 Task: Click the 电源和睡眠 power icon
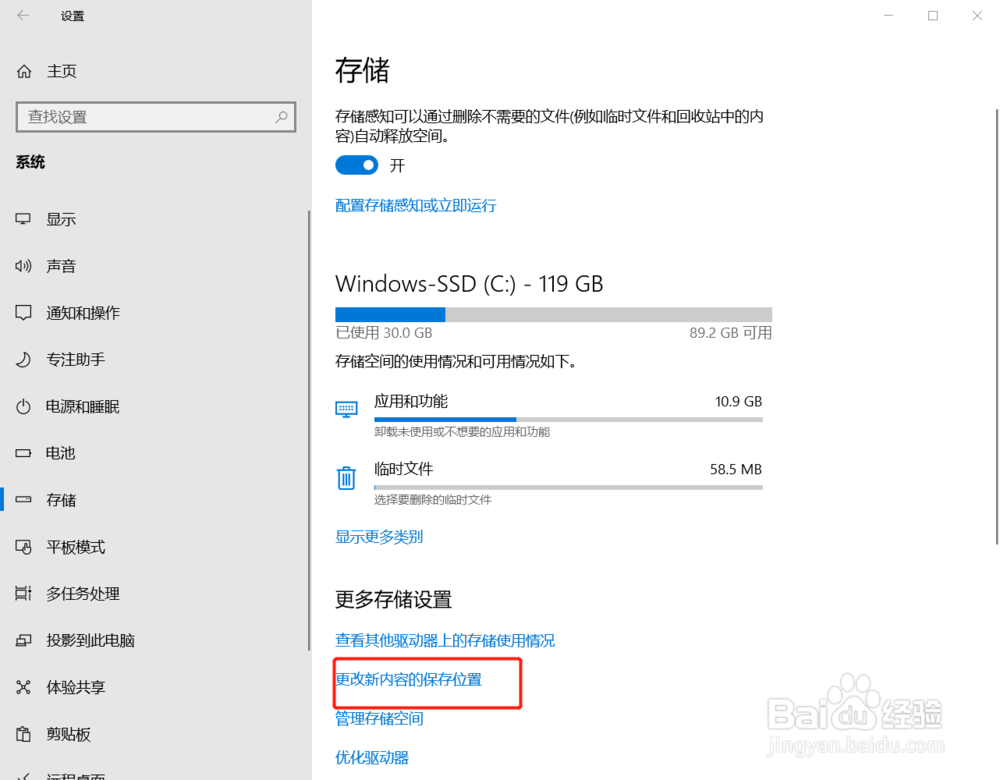click(x=23, y=407)
